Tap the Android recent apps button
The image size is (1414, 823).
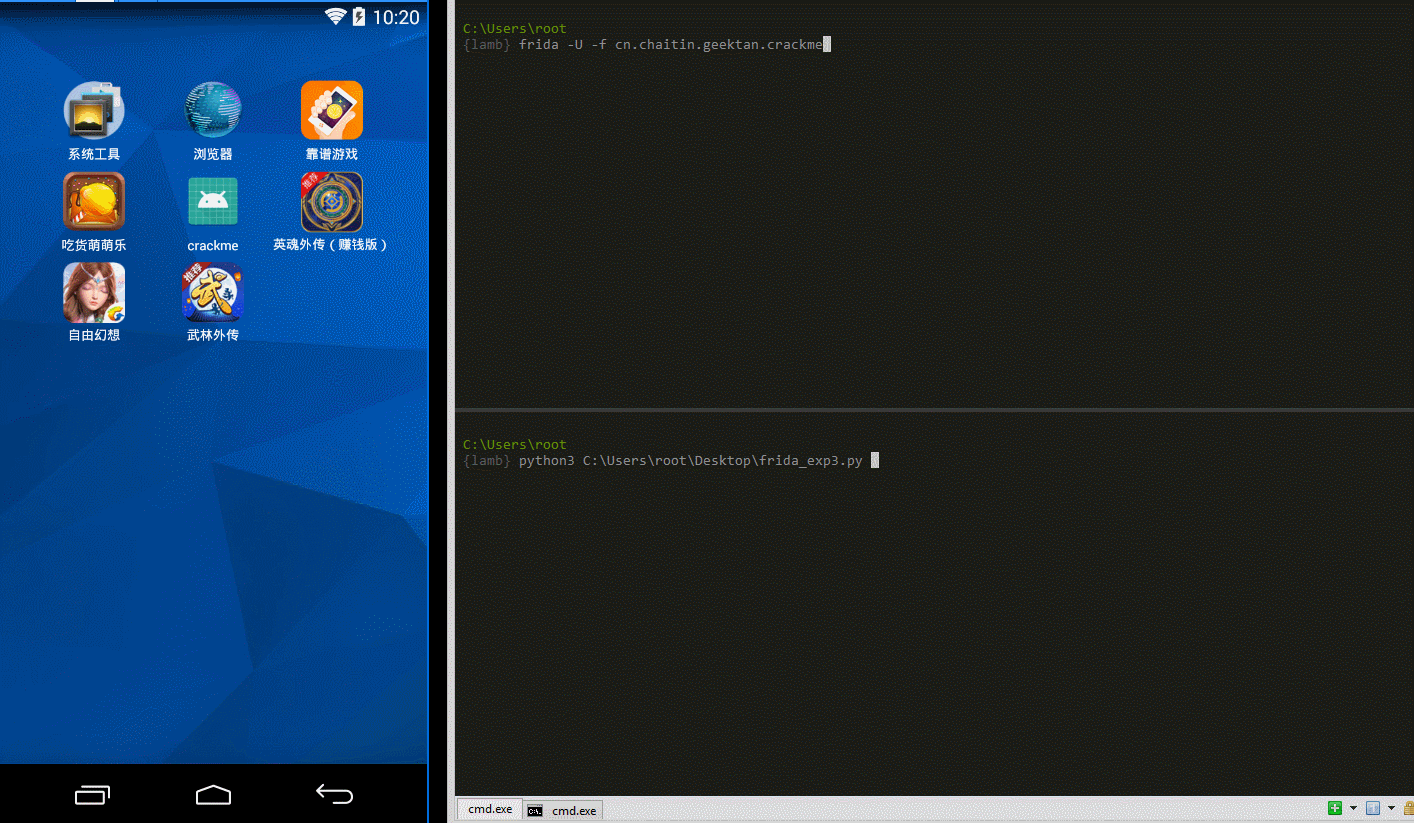click(93, 795)
